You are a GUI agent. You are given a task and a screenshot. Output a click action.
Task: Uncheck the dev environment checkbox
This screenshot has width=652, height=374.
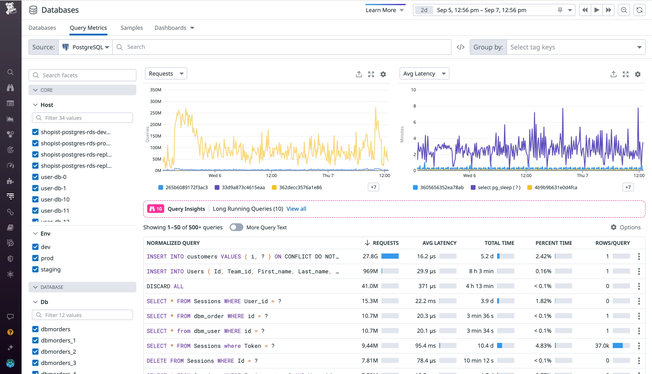pyautogui.click(x=35, y=247)
